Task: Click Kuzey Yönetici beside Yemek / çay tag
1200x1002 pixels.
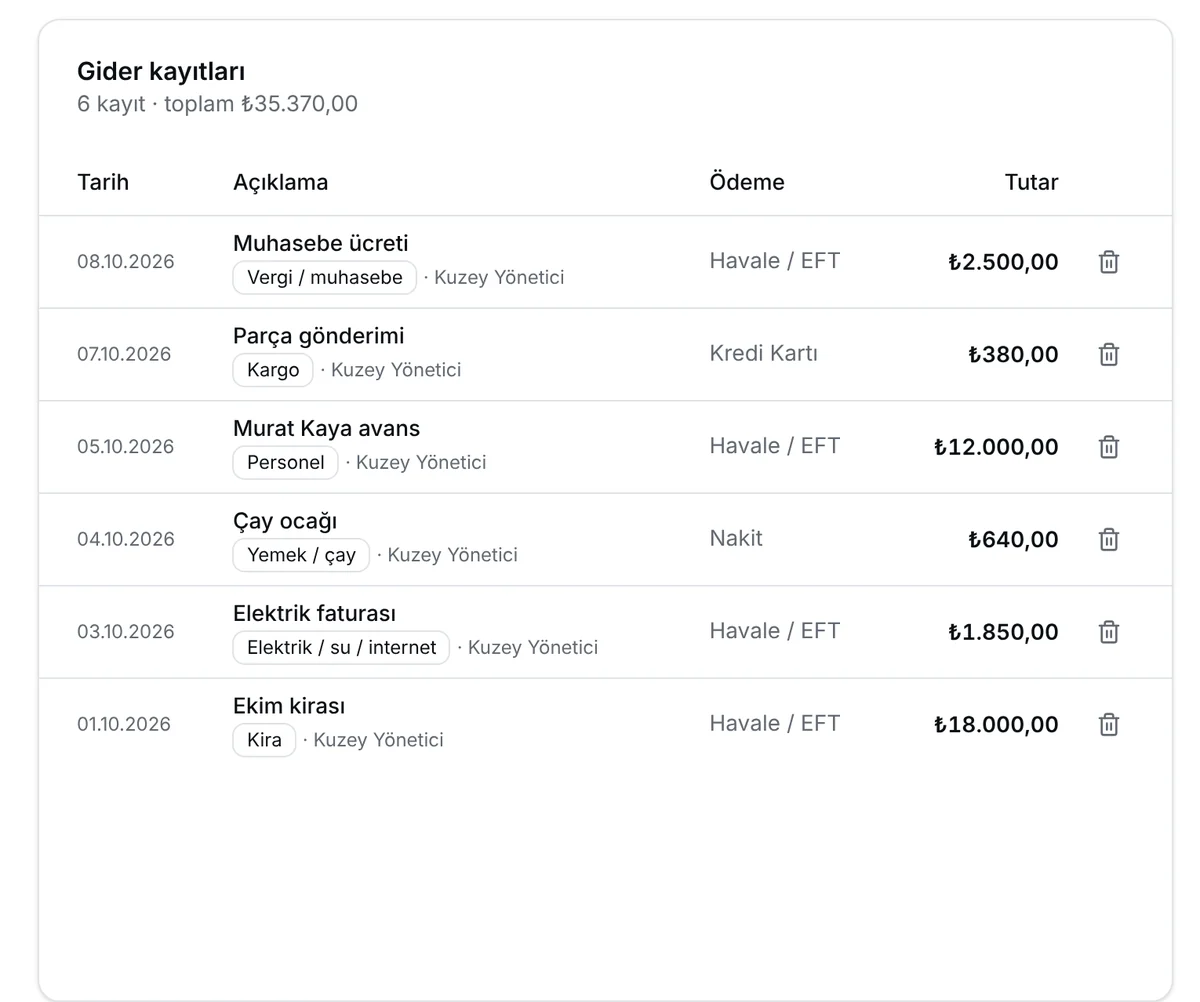Action: (x=452, y=555)
